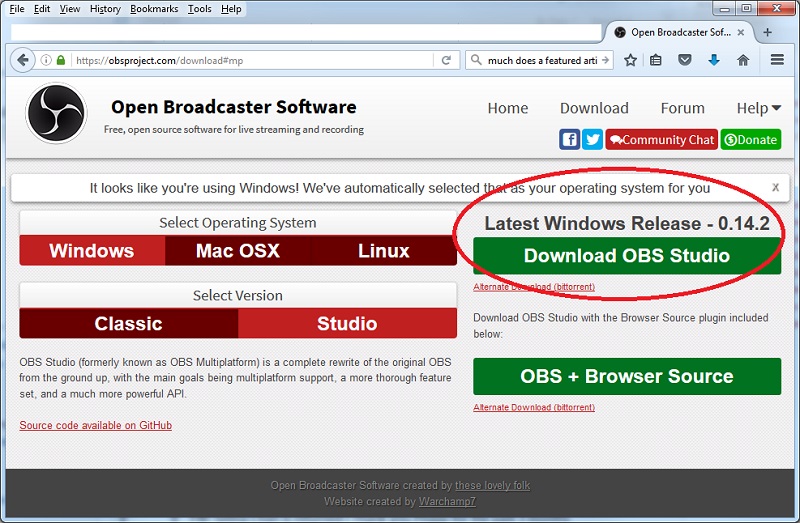Open Source code available on GitHub link
Viewport: 800px width, 523px height.
tap(95, 426)
